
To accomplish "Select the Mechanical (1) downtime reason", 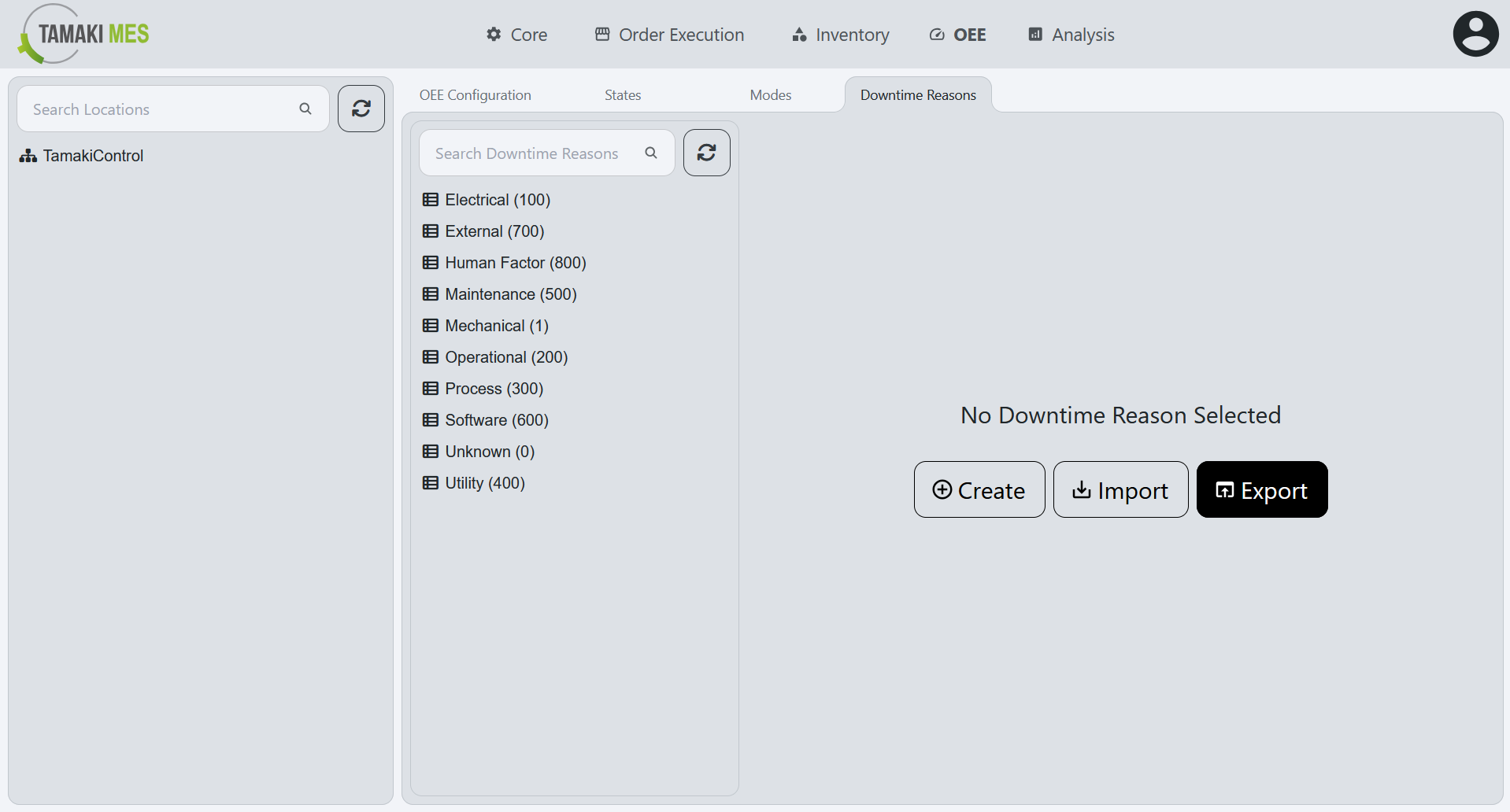I will click(496, 325).
